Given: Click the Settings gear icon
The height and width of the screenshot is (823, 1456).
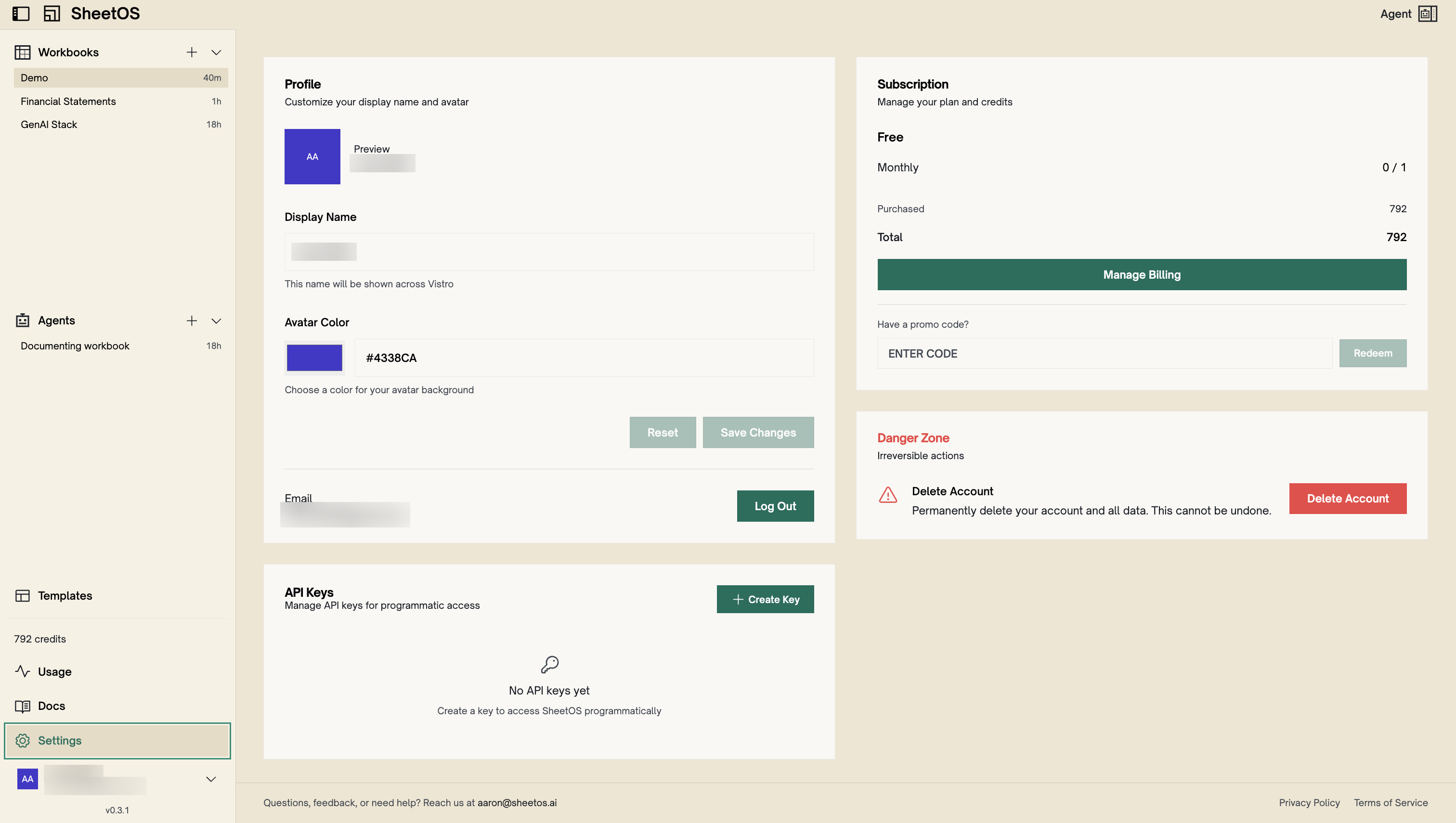Looking at the screenshot, I should tap(23, 741).
